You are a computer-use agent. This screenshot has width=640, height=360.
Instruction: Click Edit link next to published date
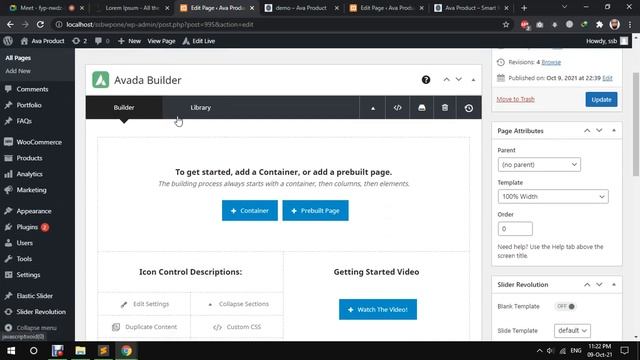(607, 78)
